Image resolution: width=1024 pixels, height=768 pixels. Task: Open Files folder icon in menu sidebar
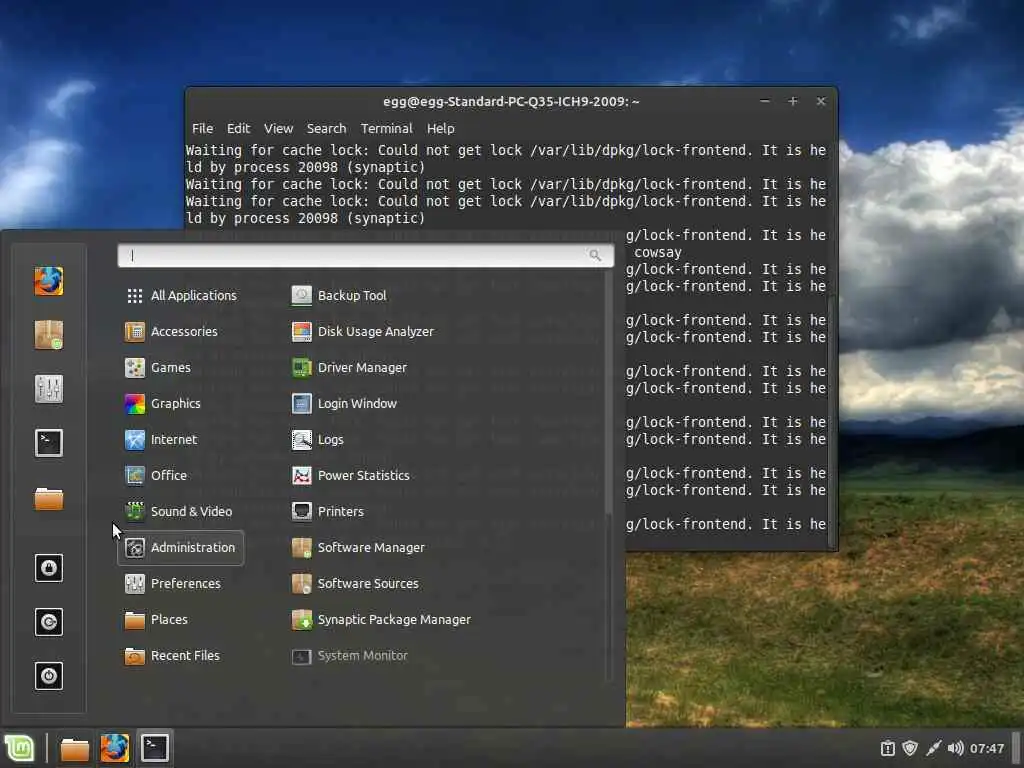(49, 499)
